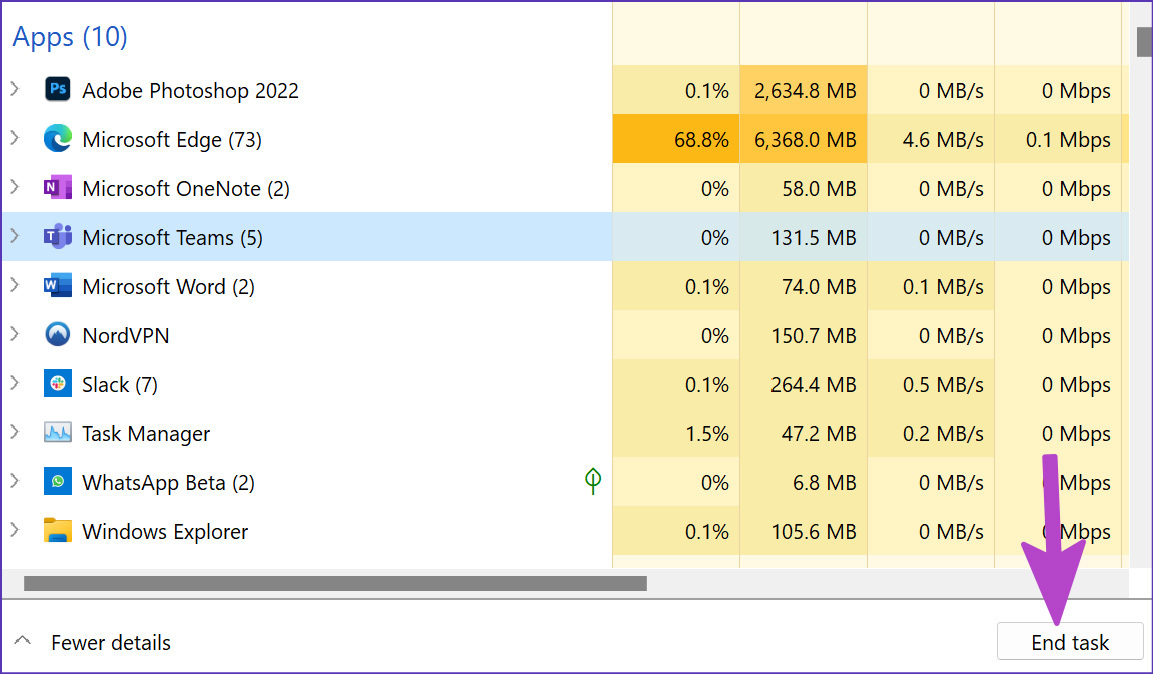Click the vertical scrollbar thumb
The width and height of the screenshot is (1153, 674).
(x=1144, y=41)
